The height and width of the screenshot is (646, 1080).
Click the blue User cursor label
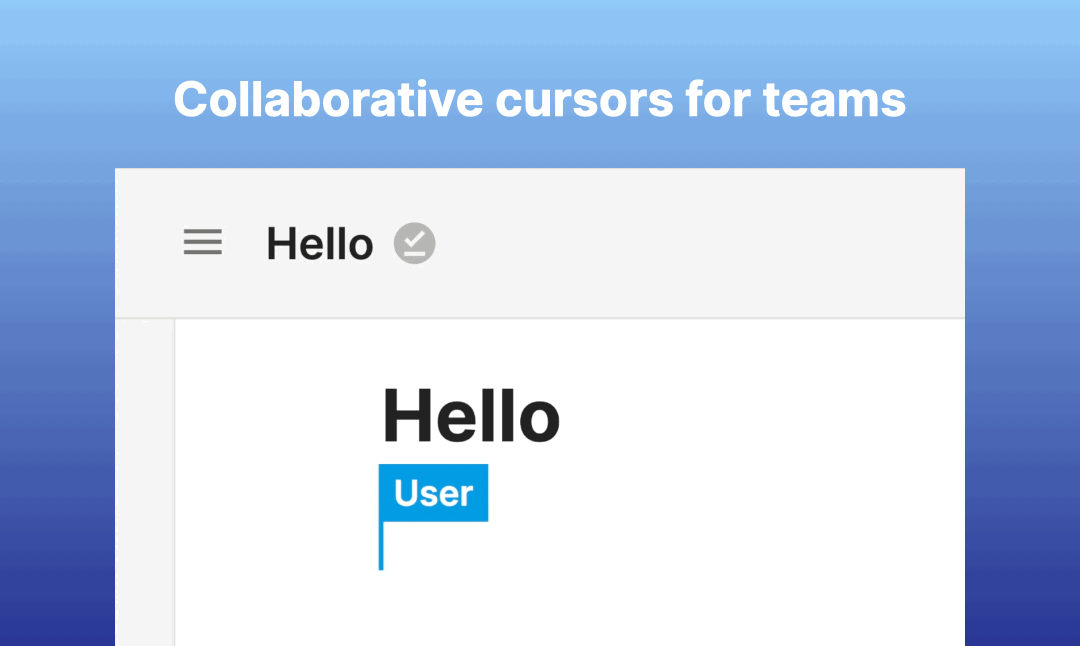click(x=433, y=493)
